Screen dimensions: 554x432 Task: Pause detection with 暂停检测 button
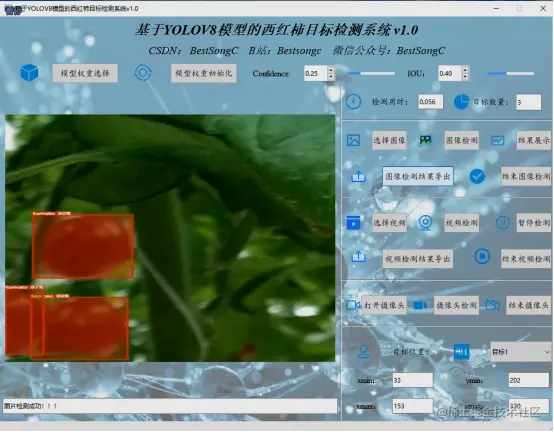tap(534, 223)
